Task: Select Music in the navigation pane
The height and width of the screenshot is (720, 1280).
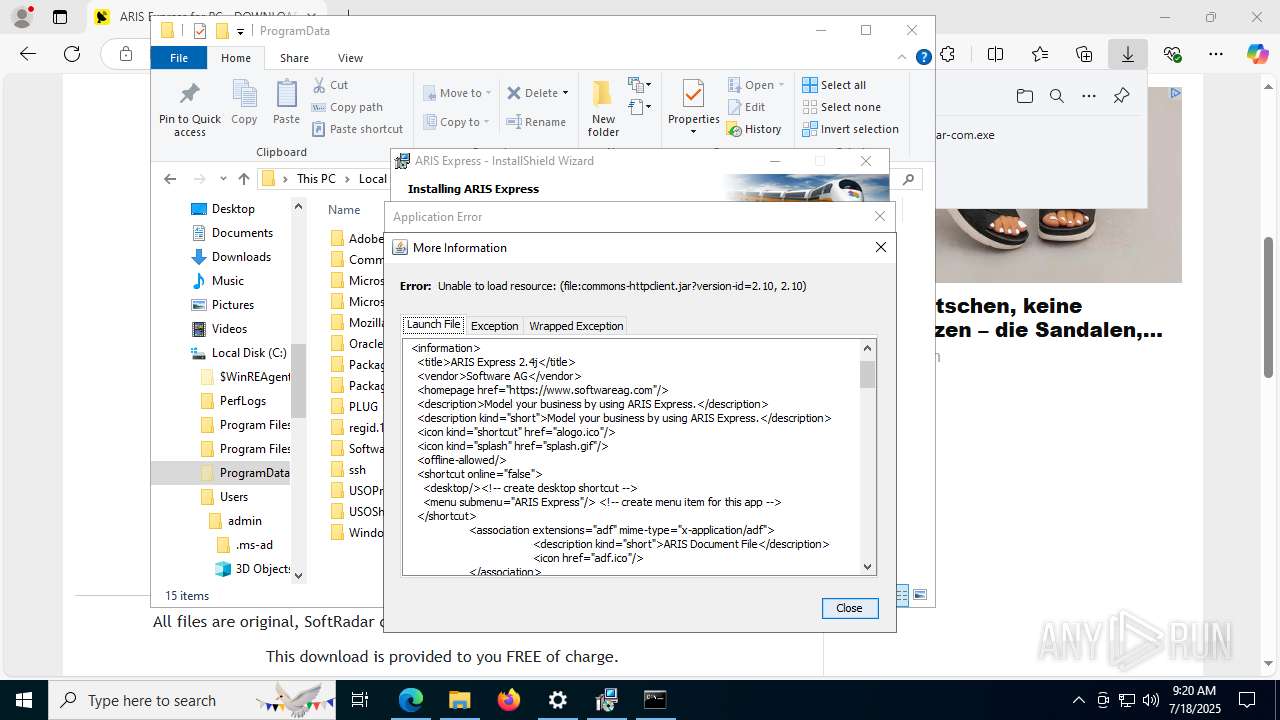Action: (x=228, y=281)
